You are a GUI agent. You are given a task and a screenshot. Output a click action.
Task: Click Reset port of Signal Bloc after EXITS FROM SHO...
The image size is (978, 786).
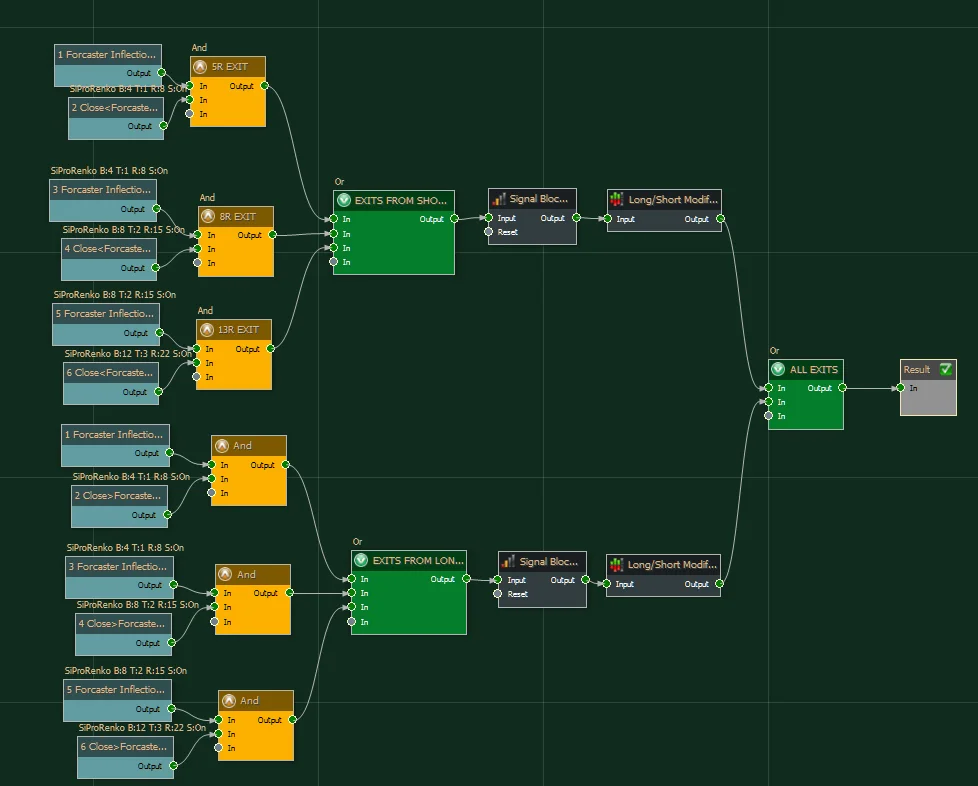click(x=489, y=232)
